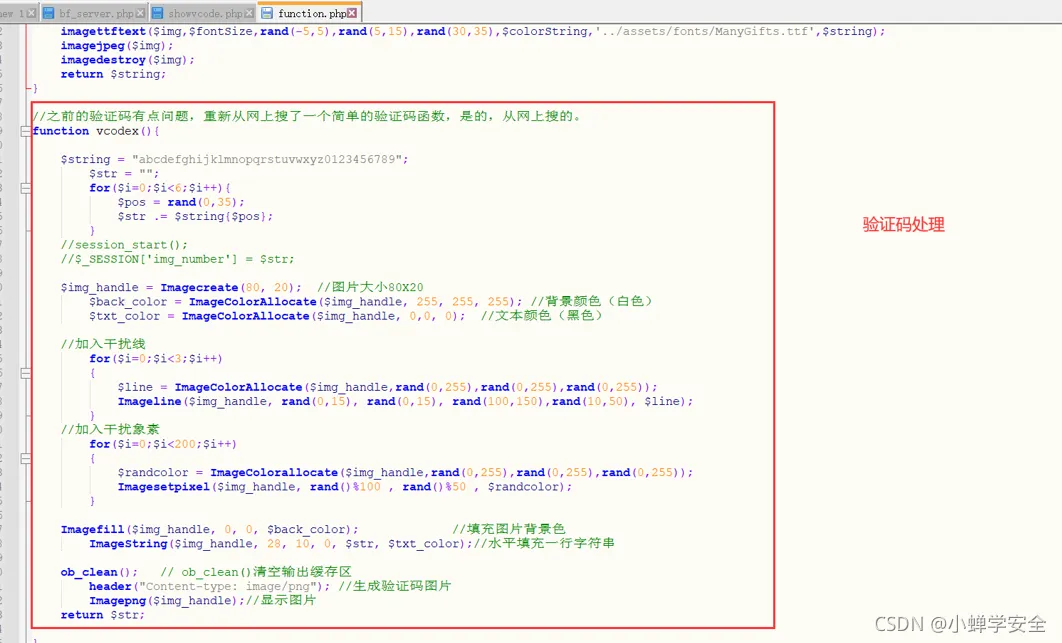Click the 'header("Content-type: image/png");' line
The image size is (1062, 643).
pos(270,586)
